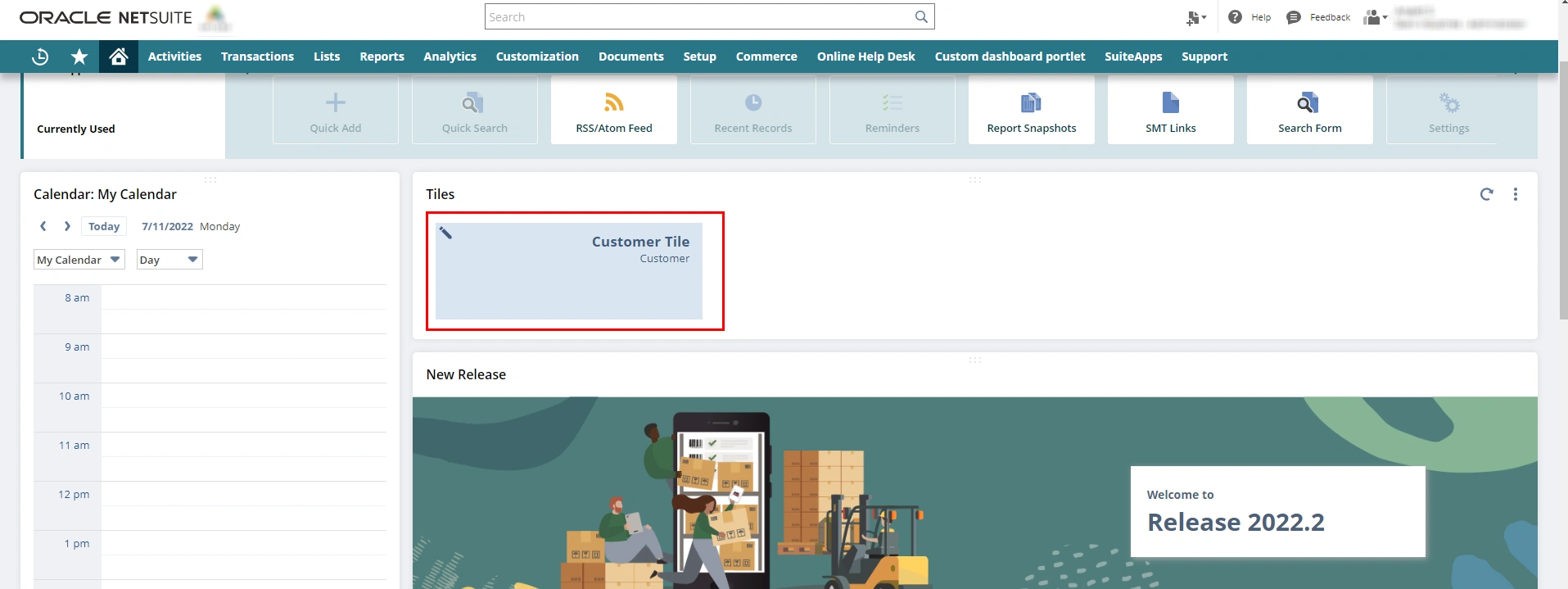Click the search magnifier icon
This screenshot has width=1568, height=589.
click(x=921, y=16)
